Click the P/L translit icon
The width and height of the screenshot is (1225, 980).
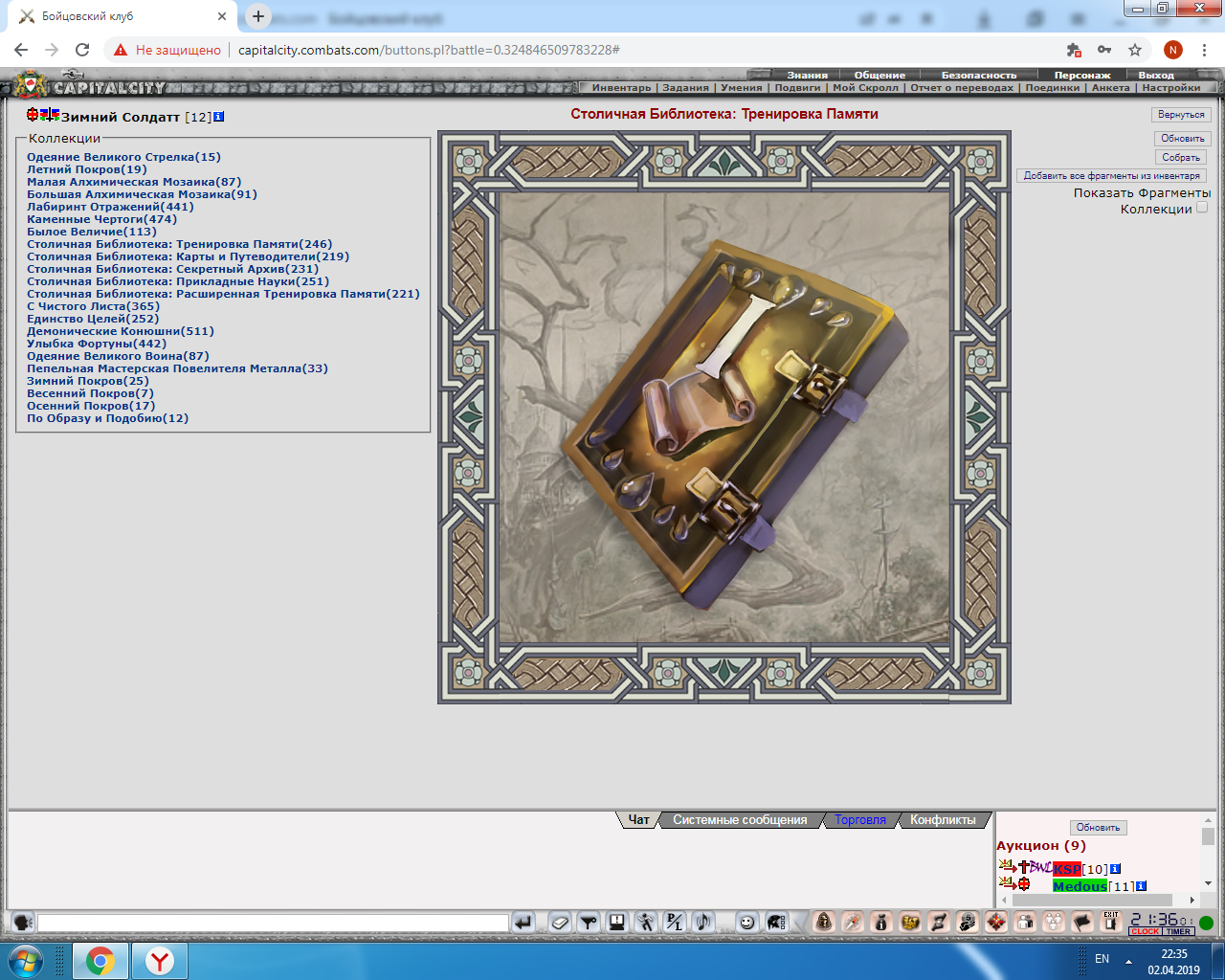(675, 923)
